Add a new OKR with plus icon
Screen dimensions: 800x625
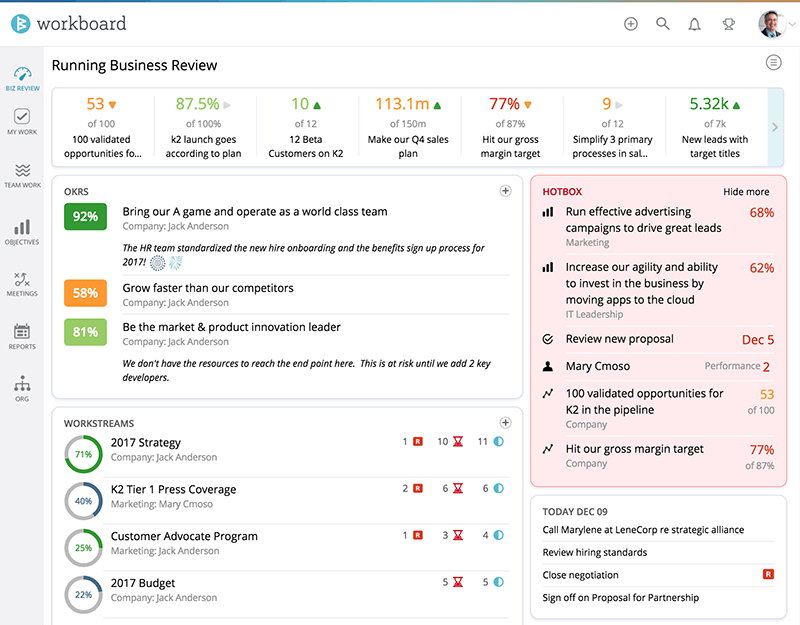505,191
